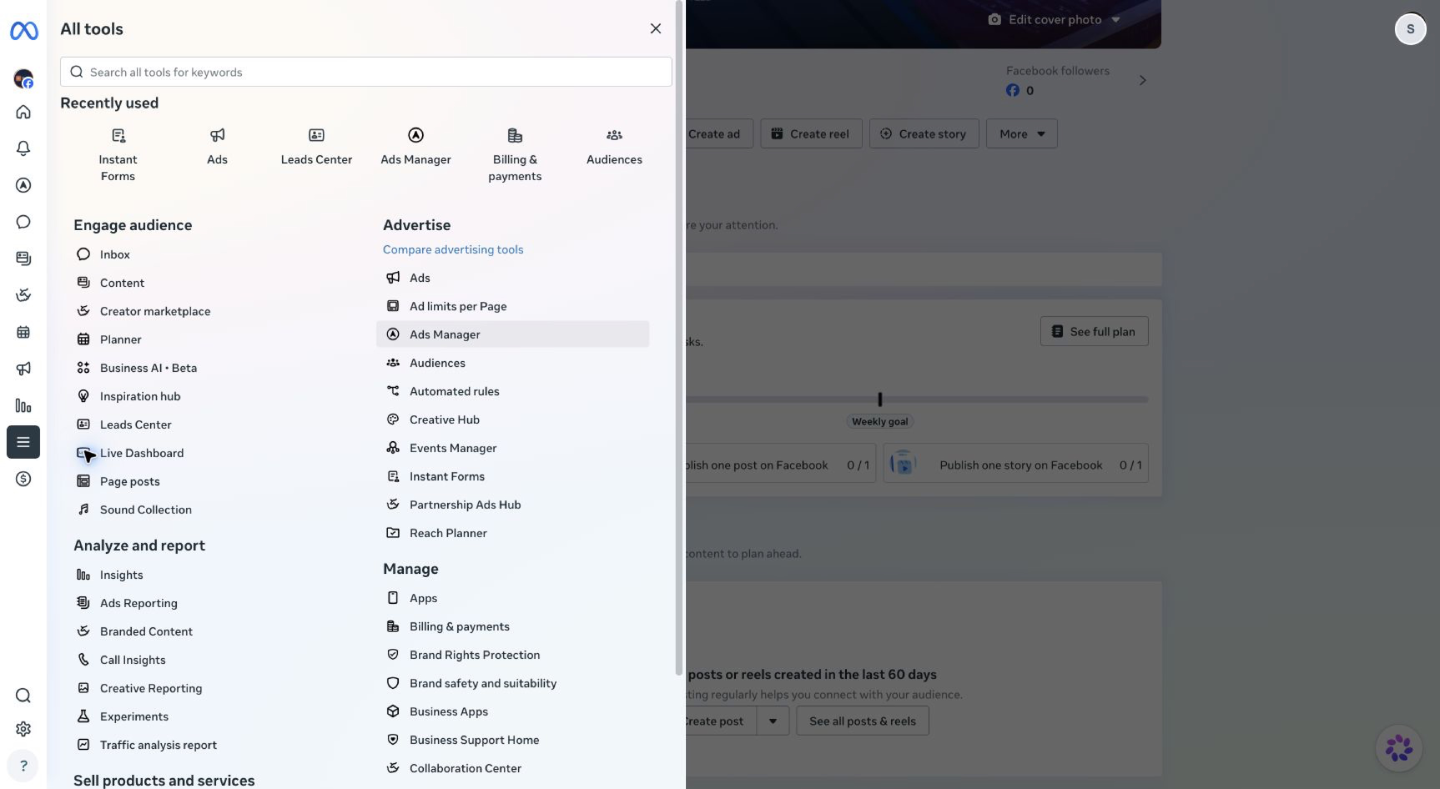Viewport: 1440px width, 789px height.
Task: Select highlighted Ads Manager in Advertise list
Action: tap(513, 335)
